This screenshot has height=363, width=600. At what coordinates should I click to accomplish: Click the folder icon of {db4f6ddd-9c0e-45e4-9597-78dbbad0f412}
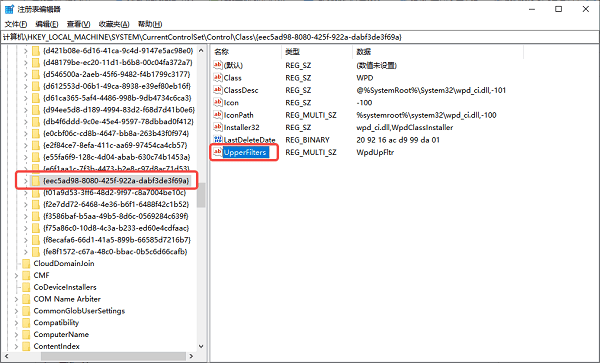point(36,122)
